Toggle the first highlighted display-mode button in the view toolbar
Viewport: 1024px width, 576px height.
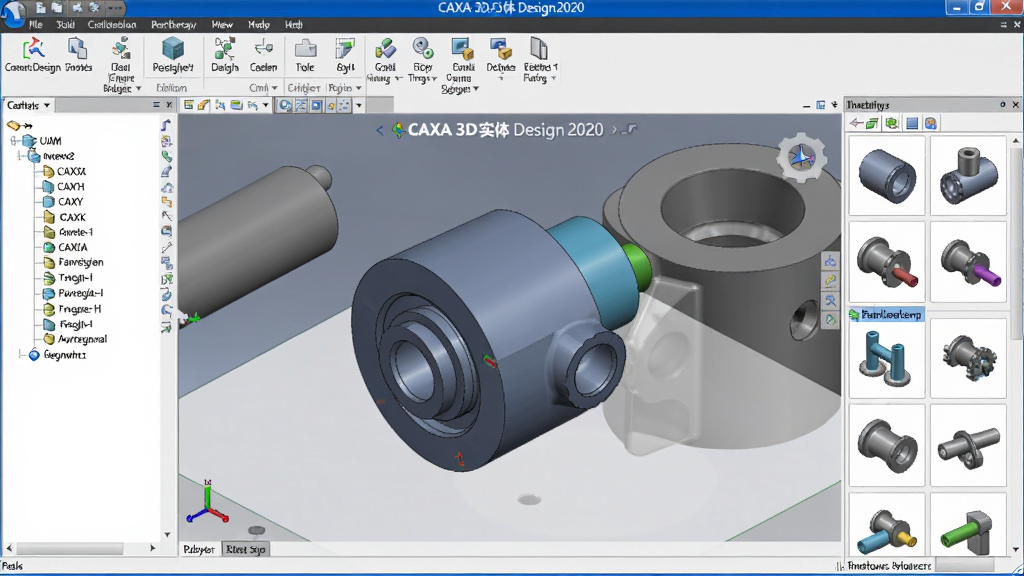tap(285, 105)
